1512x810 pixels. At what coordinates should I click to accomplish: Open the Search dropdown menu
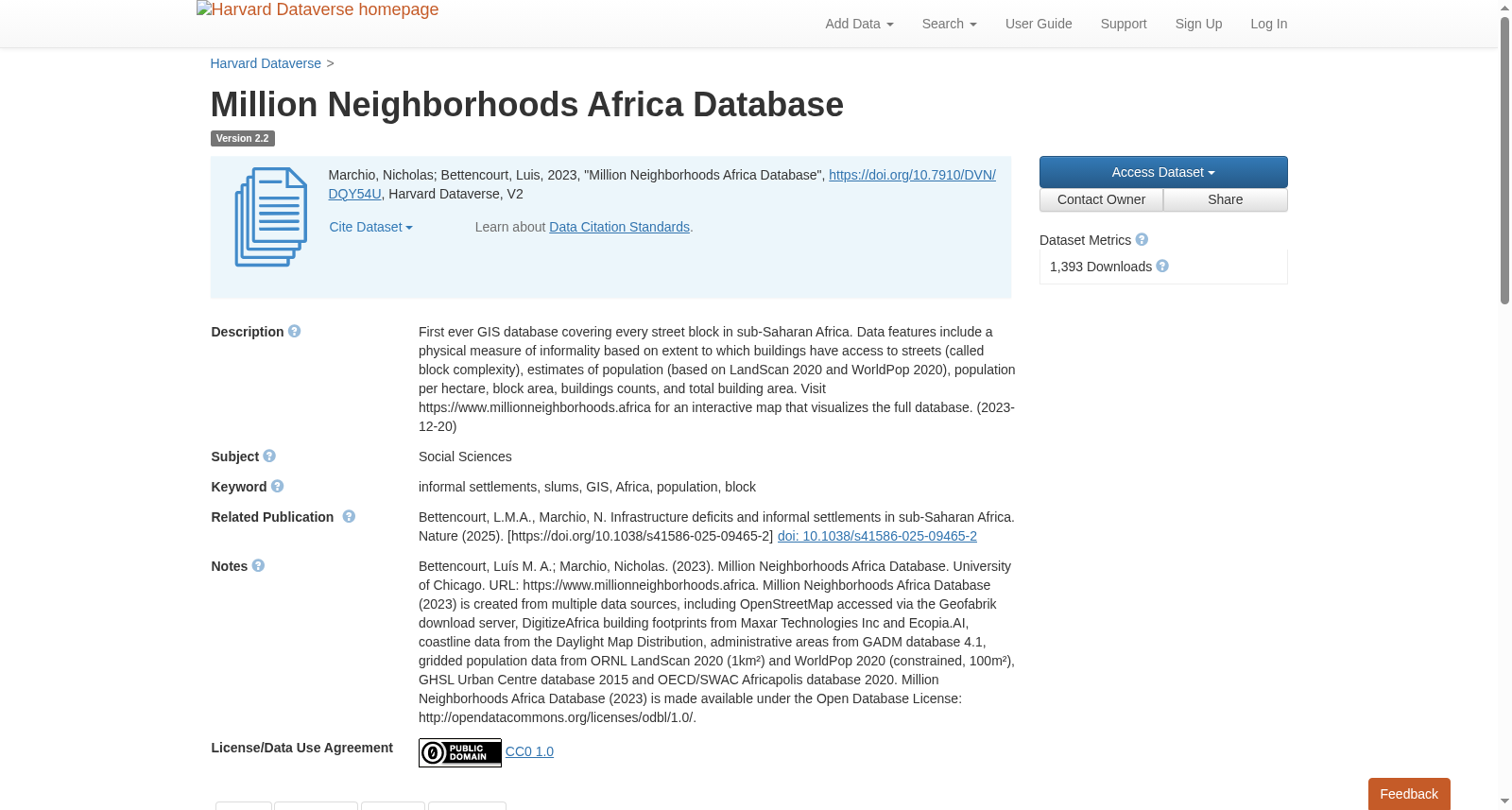[x=949, y=24]
